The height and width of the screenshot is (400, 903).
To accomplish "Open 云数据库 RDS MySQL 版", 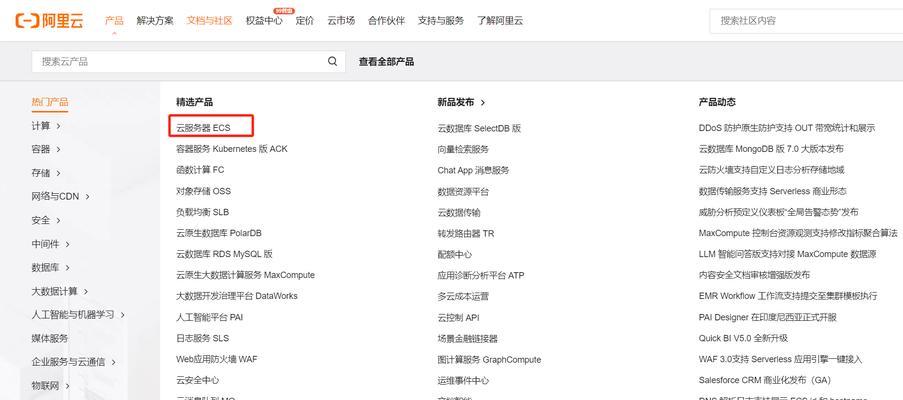I will [x=225, y=254].
